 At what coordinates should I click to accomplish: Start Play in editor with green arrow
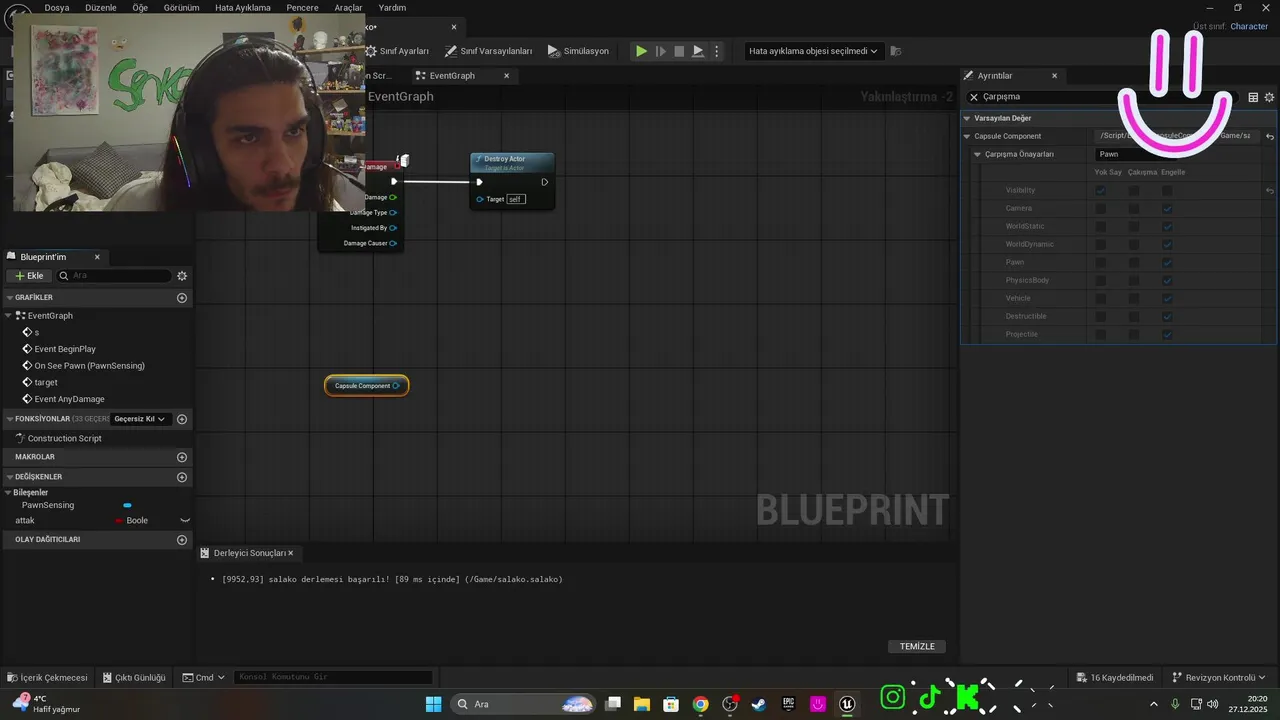(641, 51)
